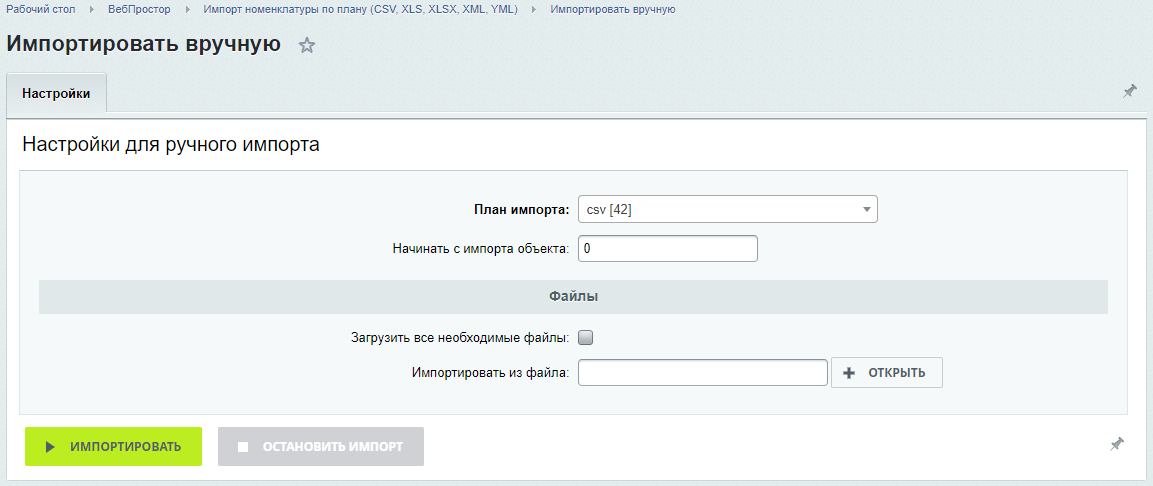
Task: Start import with the ИМПОРТИРОВАТЬ button
Action: click(x=113, y=446)
